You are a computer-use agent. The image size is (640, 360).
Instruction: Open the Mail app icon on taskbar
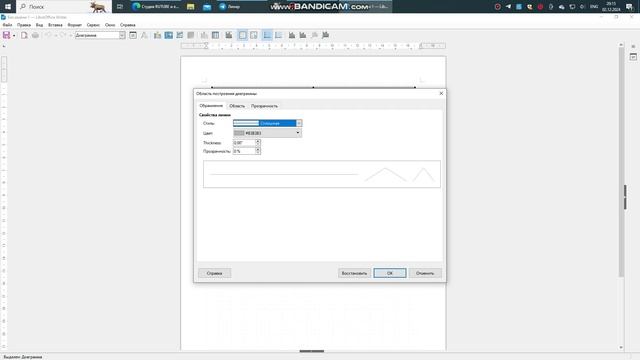coord(207,7)
